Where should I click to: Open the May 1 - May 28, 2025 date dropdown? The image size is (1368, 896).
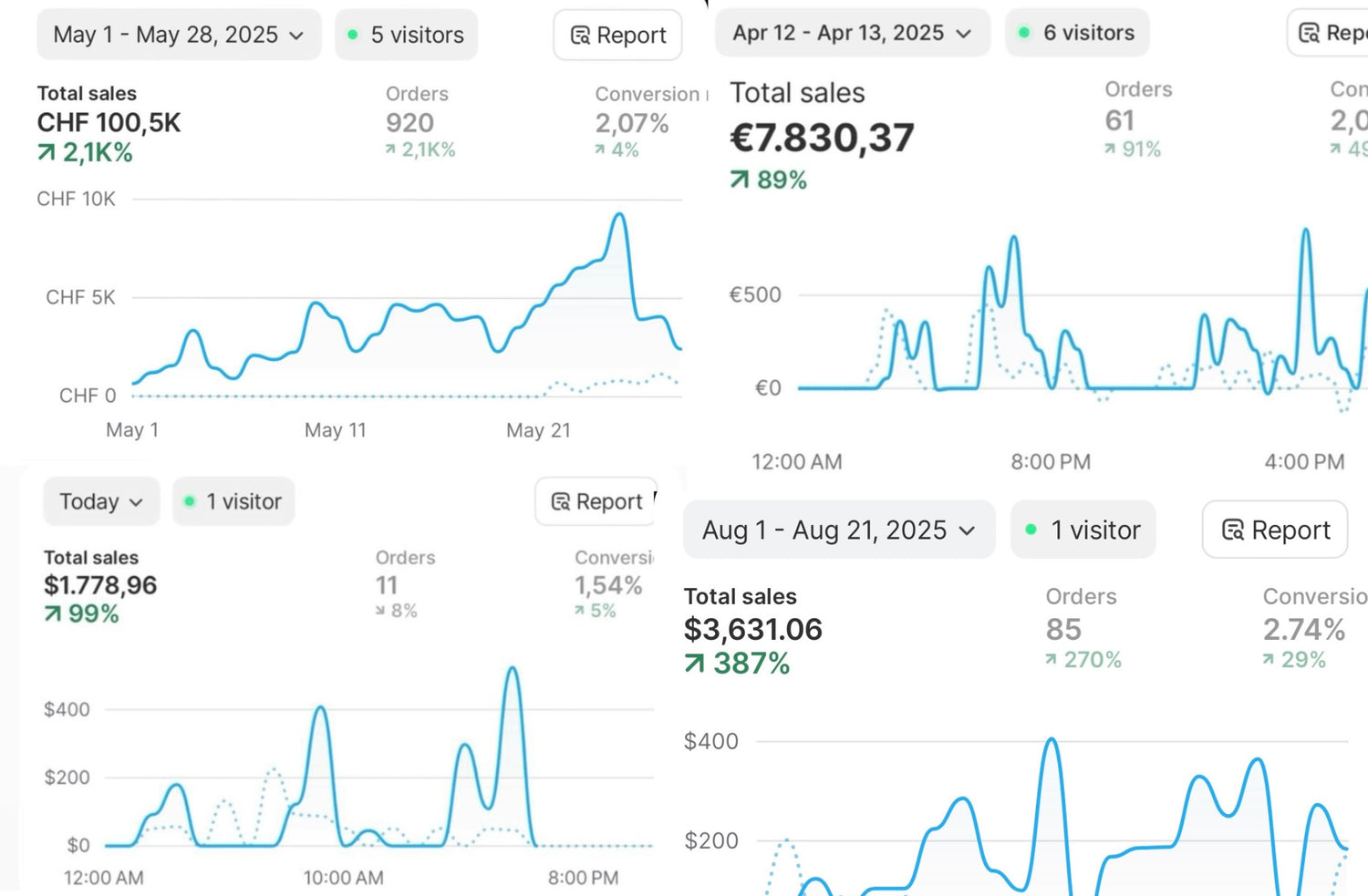(179, 36)
